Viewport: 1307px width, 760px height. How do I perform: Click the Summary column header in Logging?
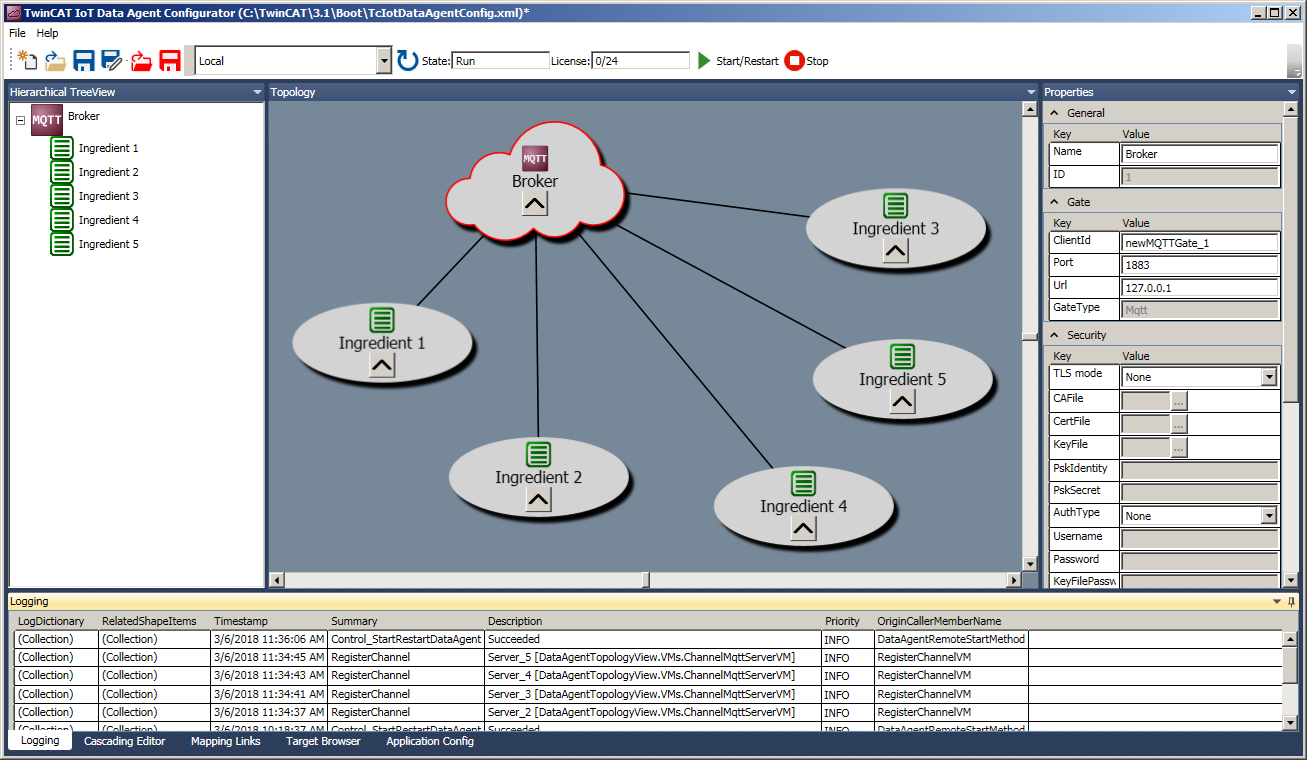click(x=355, y=621)
